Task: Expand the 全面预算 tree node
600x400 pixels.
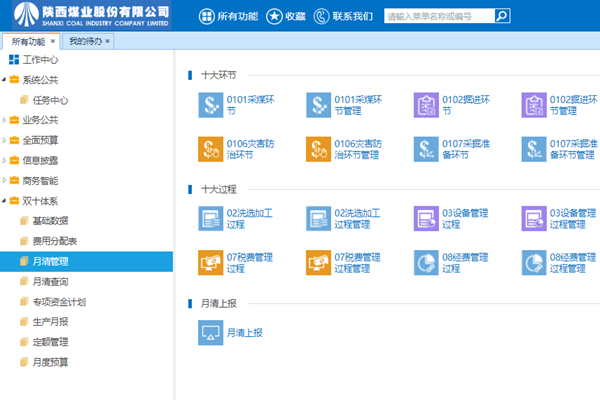Action: coord(5,141)
